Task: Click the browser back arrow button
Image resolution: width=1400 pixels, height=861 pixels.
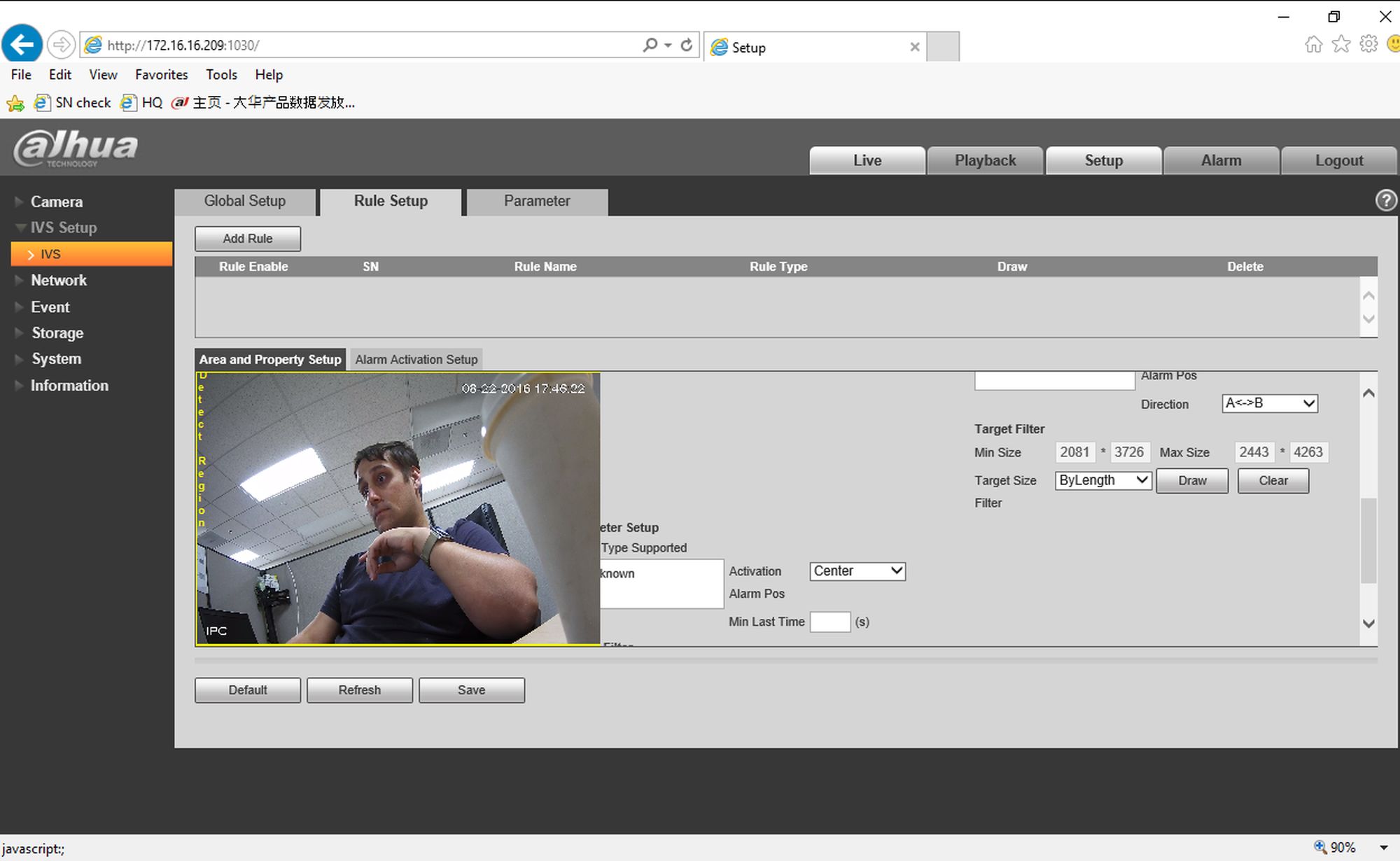Action: coord(22,45)
